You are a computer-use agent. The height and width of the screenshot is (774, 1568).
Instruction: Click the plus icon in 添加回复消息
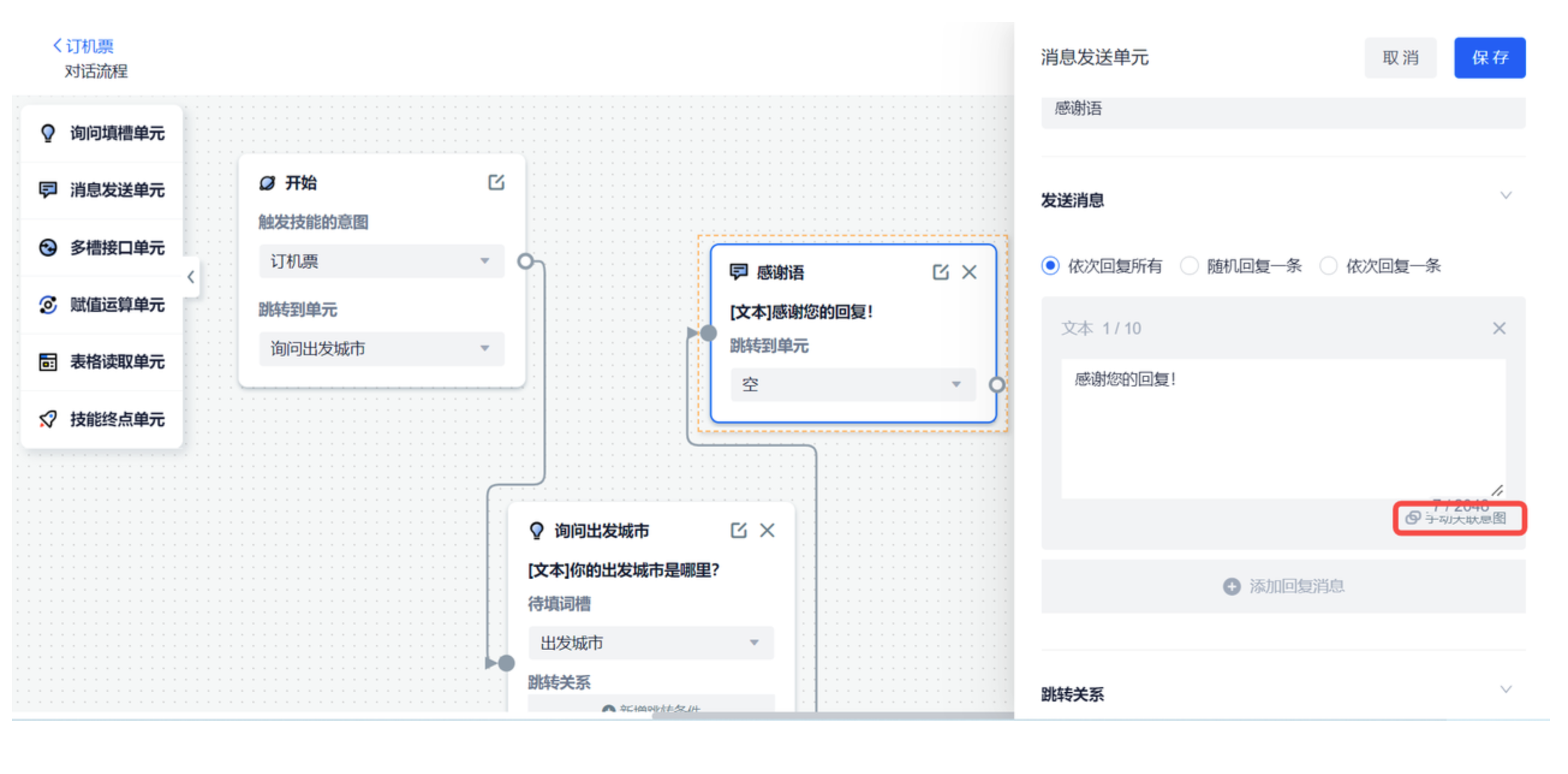pos(1232,586)
